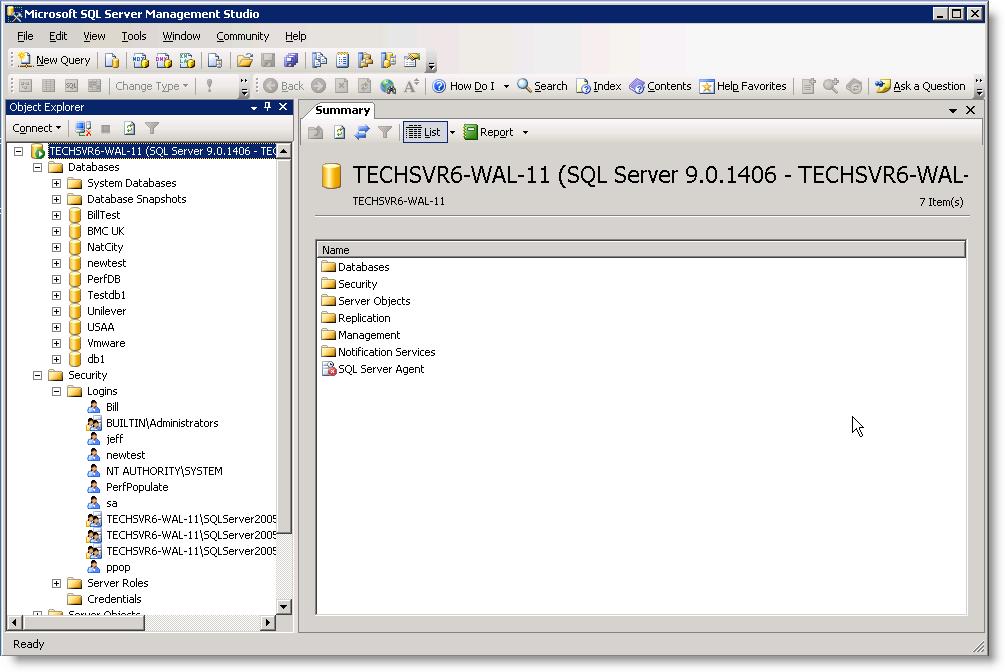
Task: Click Object Explorer vertical scrollbar up arrow
Action: [283, 151]
